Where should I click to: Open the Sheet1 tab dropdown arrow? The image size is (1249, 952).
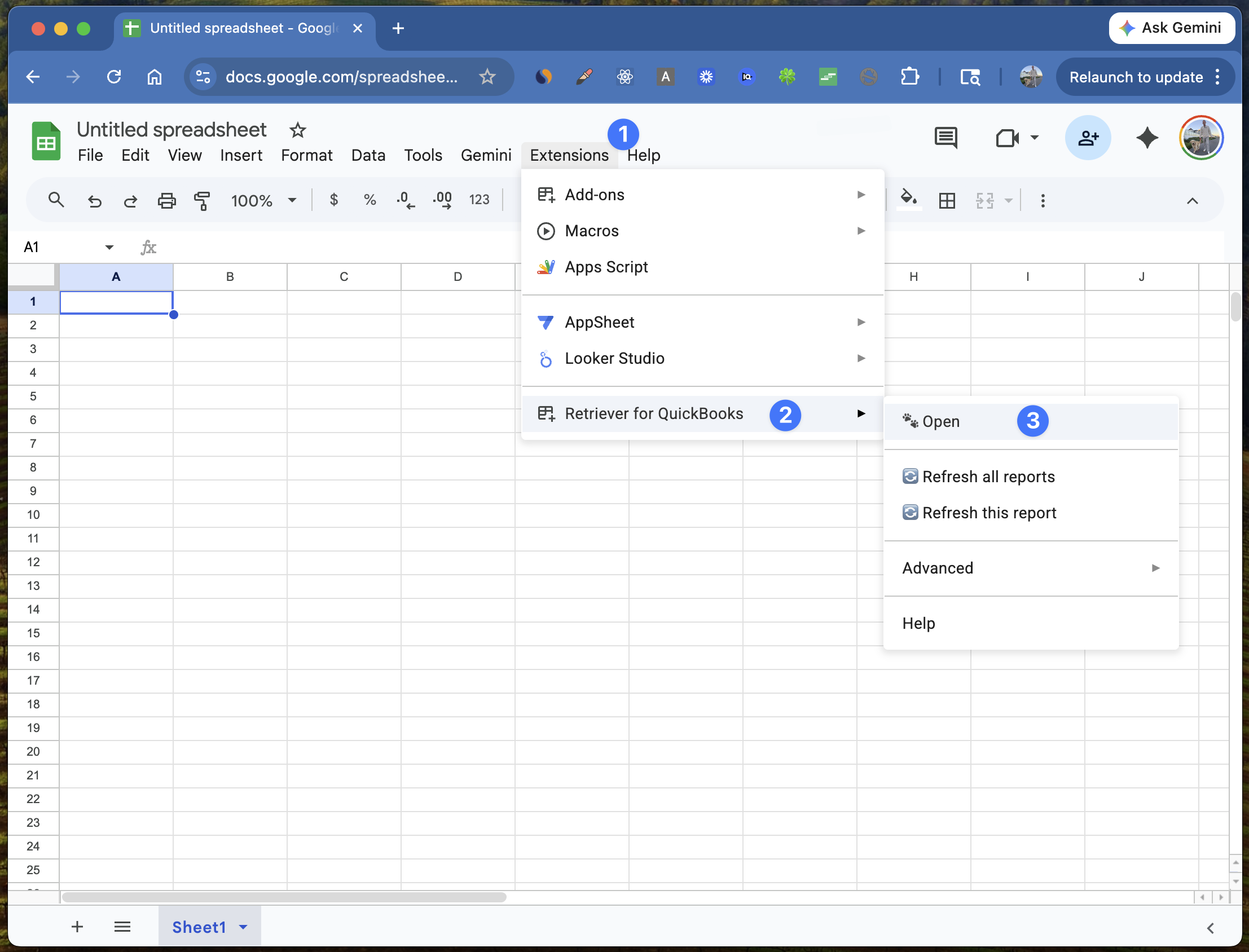point(243,927)
